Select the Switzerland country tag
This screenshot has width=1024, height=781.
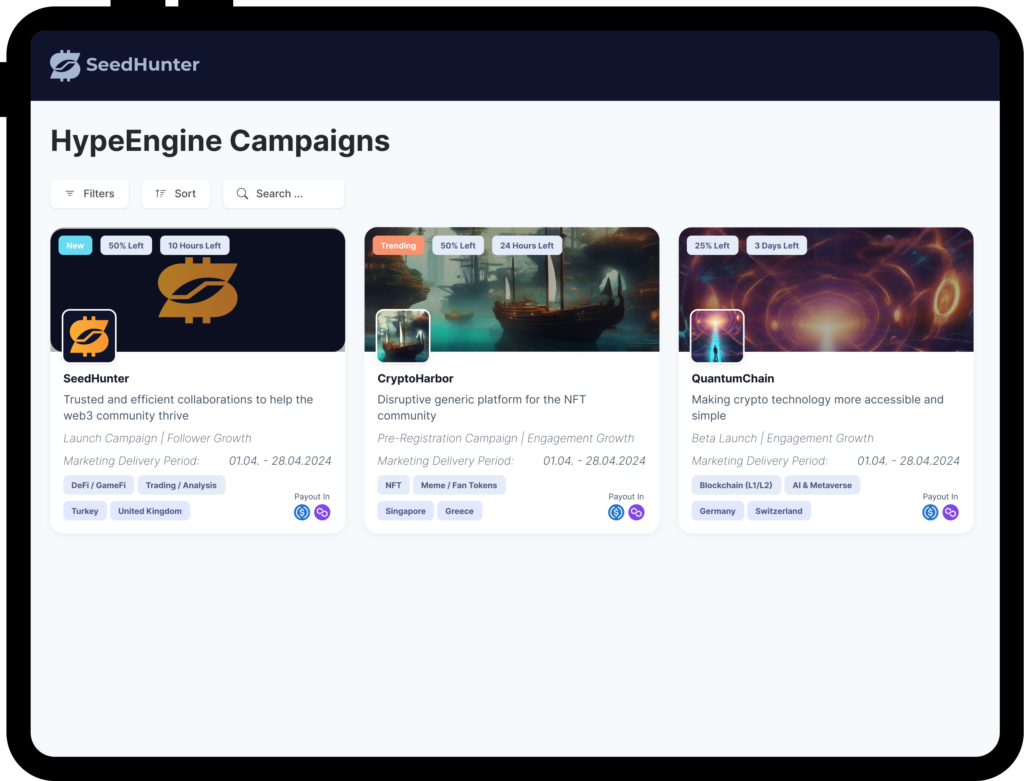coord(779,511)
